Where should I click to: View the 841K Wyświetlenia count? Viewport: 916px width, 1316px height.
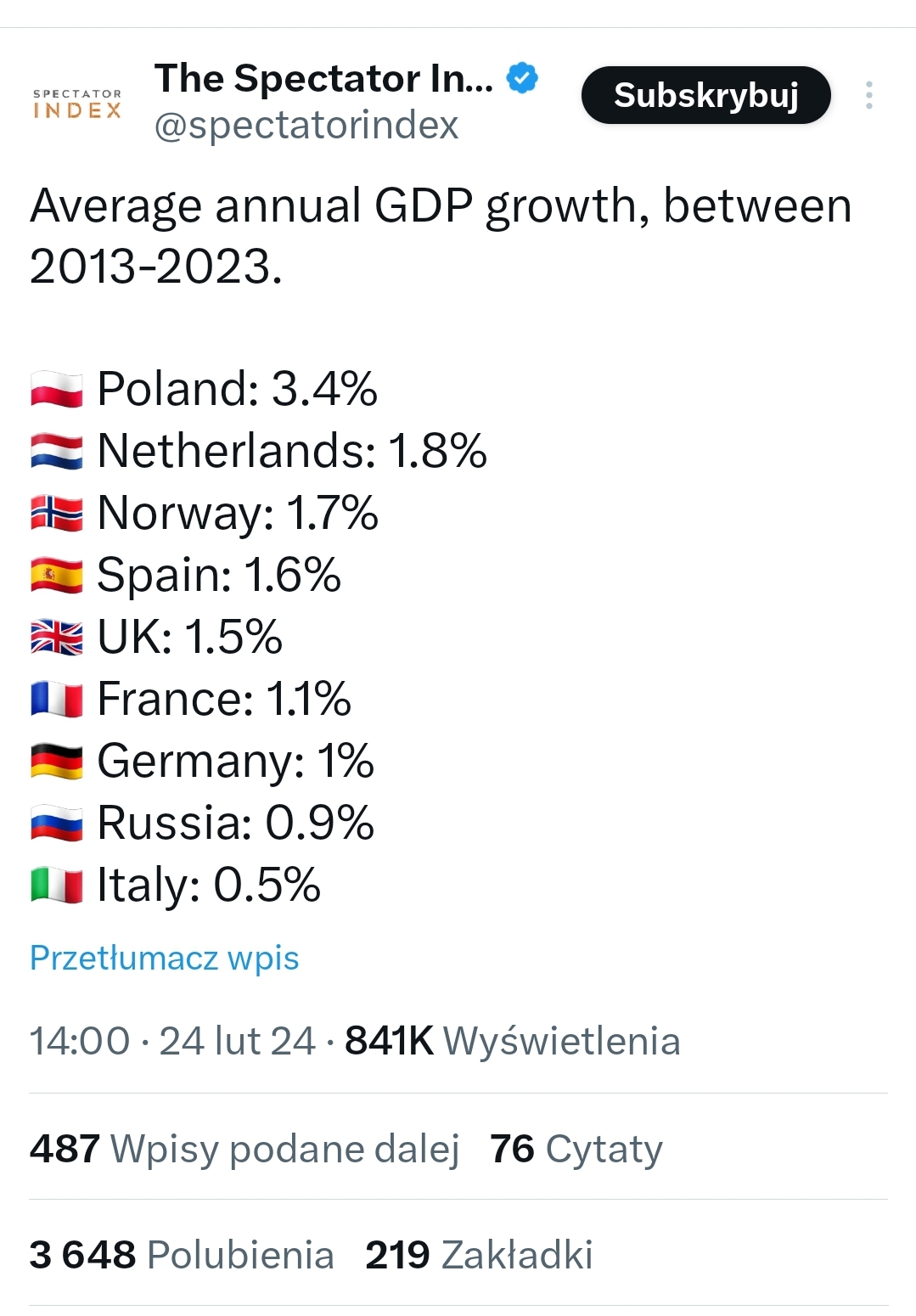click(x=512, y=1041)
